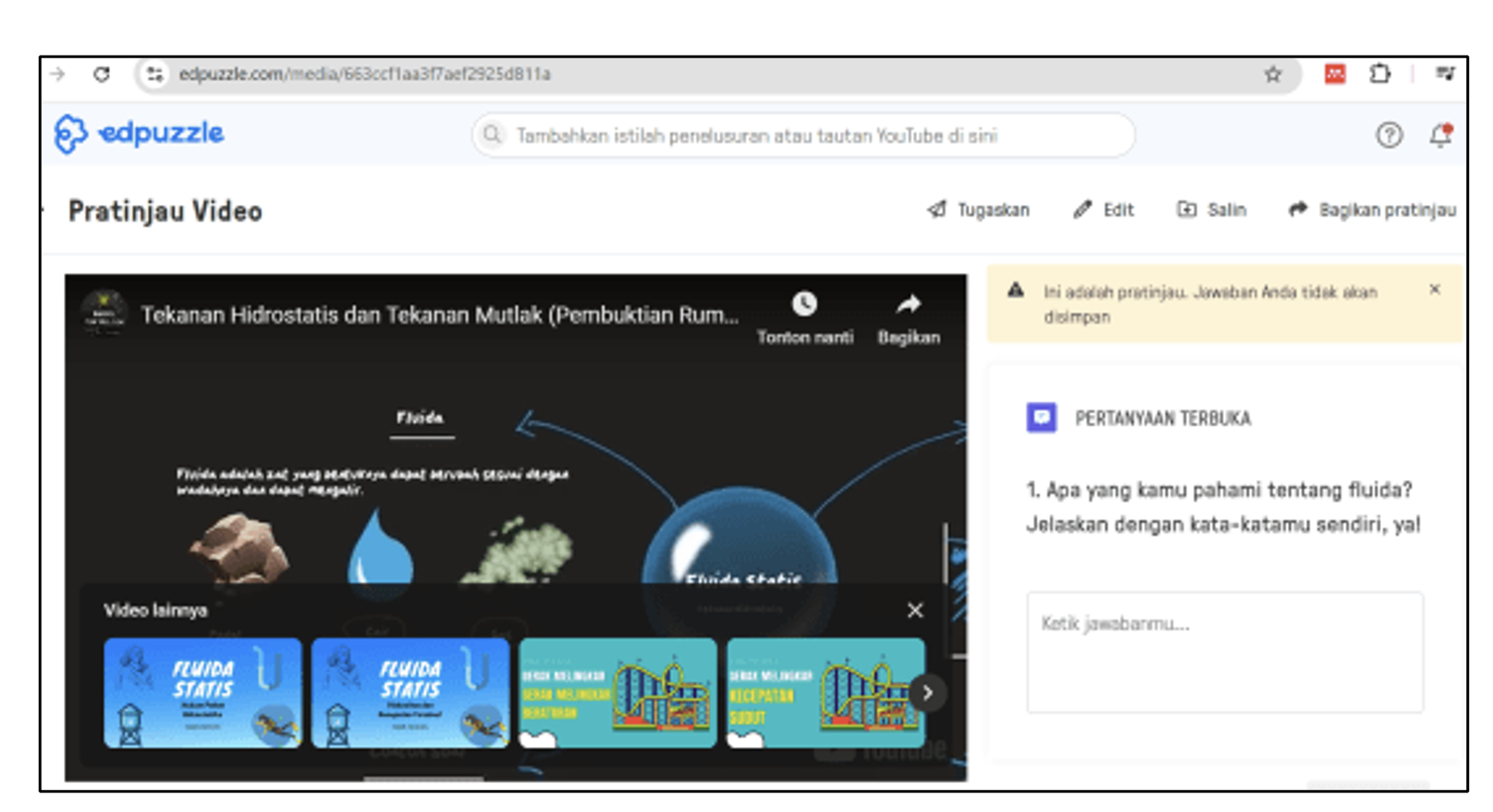Click the Edit pencil button

coord(1104,210)
